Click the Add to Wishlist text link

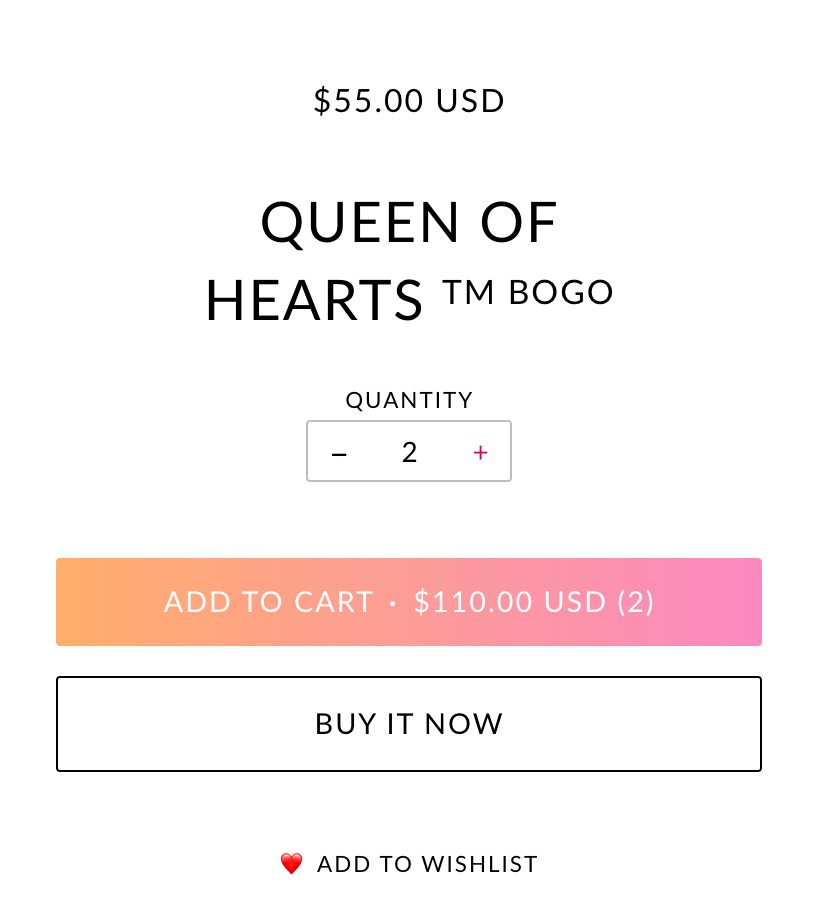click(427, 864)
